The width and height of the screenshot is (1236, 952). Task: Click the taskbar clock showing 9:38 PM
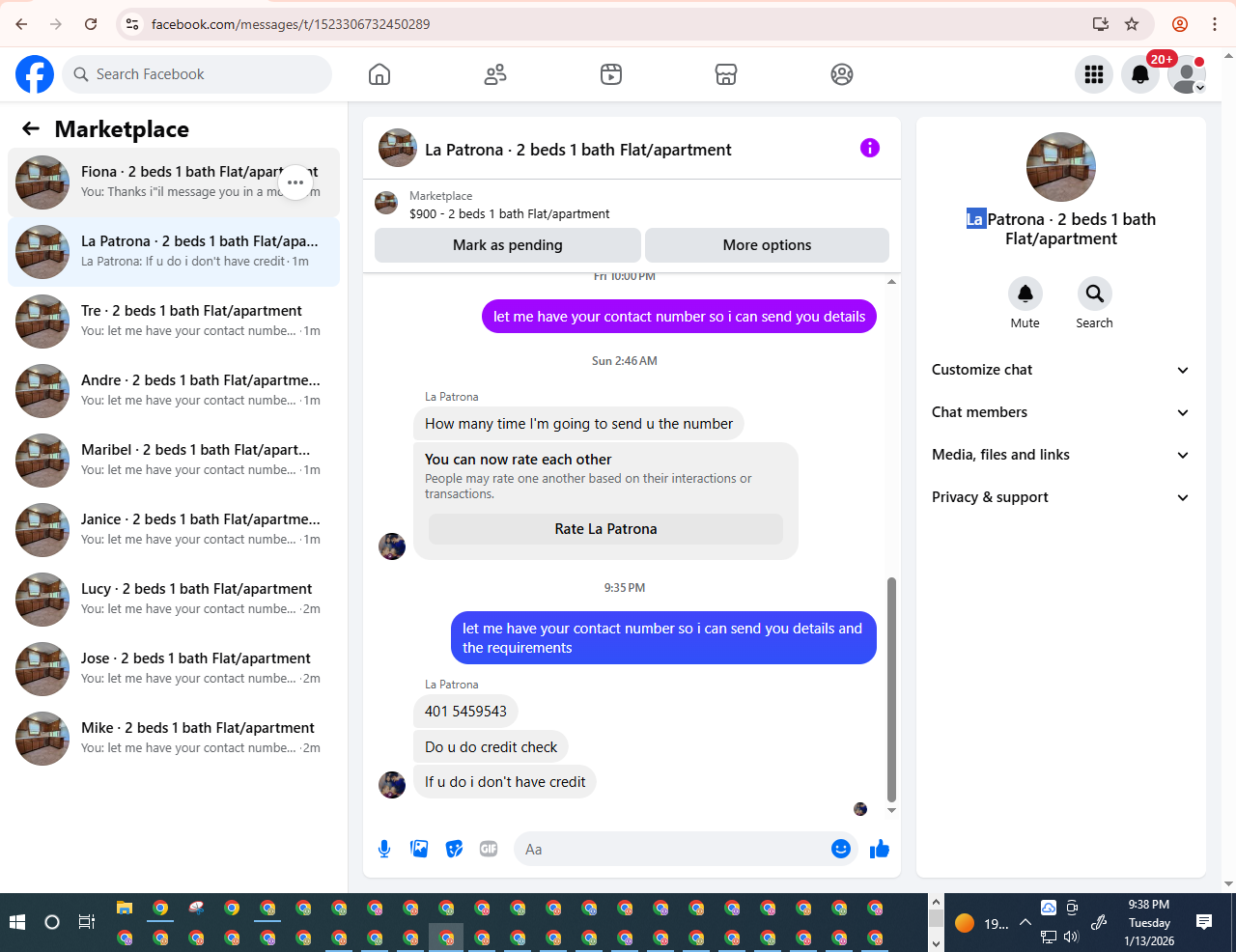click(x=1149, y=922)
